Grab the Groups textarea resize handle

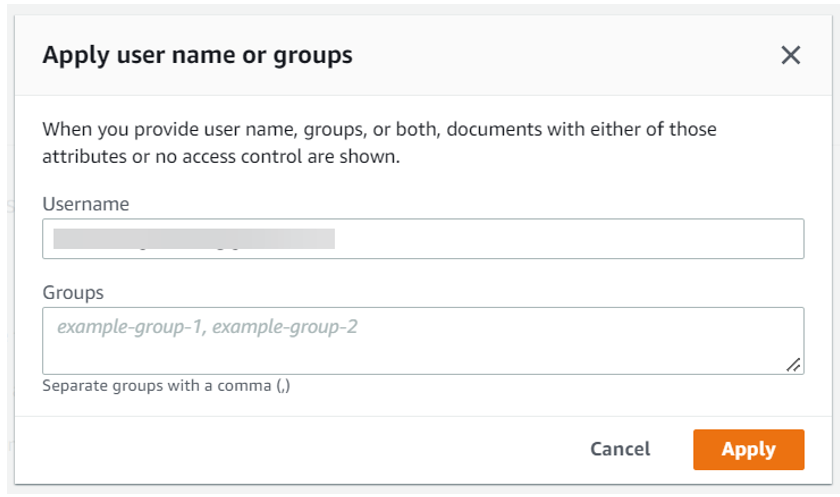[794, 366]
